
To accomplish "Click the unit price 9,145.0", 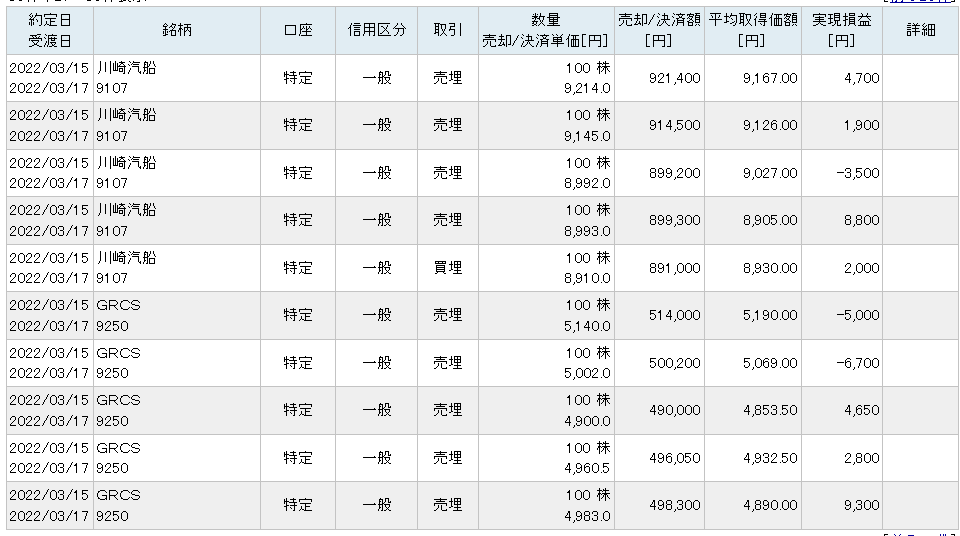I will pyautogui.click(x=587, y=136).
